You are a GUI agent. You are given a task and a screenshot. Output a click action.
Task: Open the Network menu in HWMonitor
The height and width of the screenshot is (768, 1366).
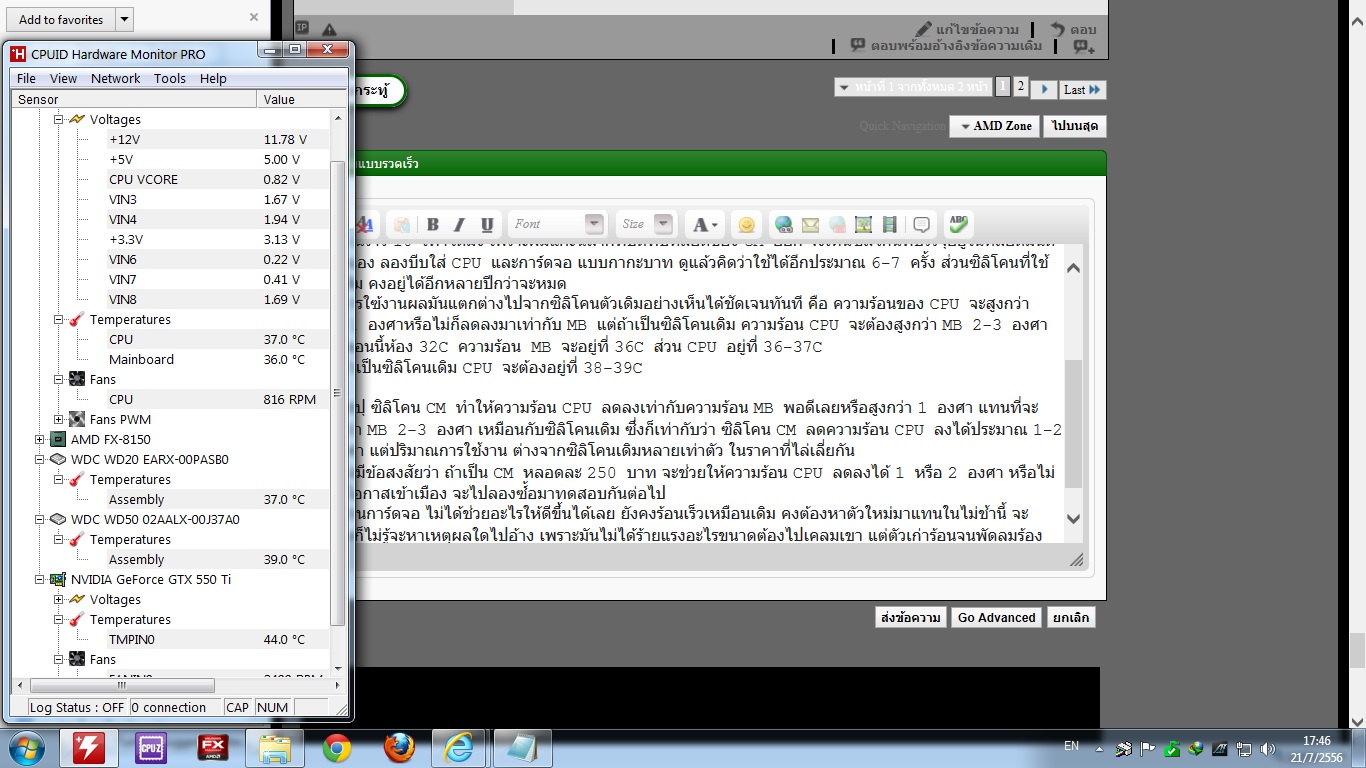[x=116, y=78]
